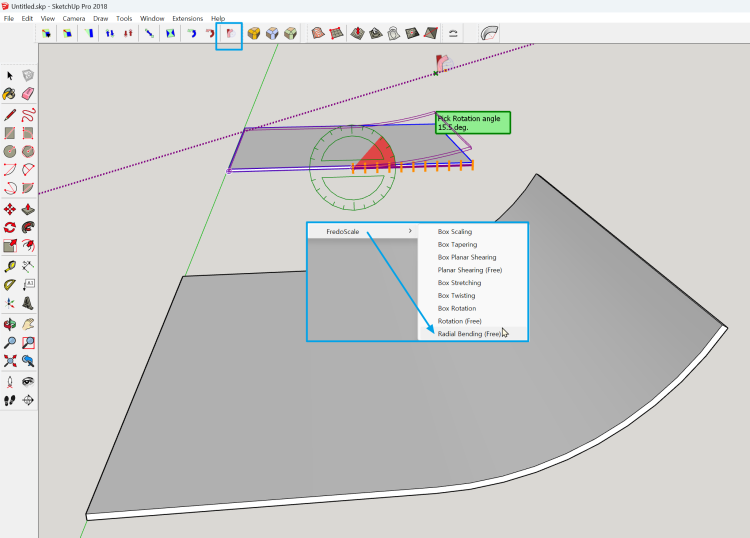The image size is (750, 538).
Task: Select the 3-Point Arc tool
Action: (x=10, y=188)
